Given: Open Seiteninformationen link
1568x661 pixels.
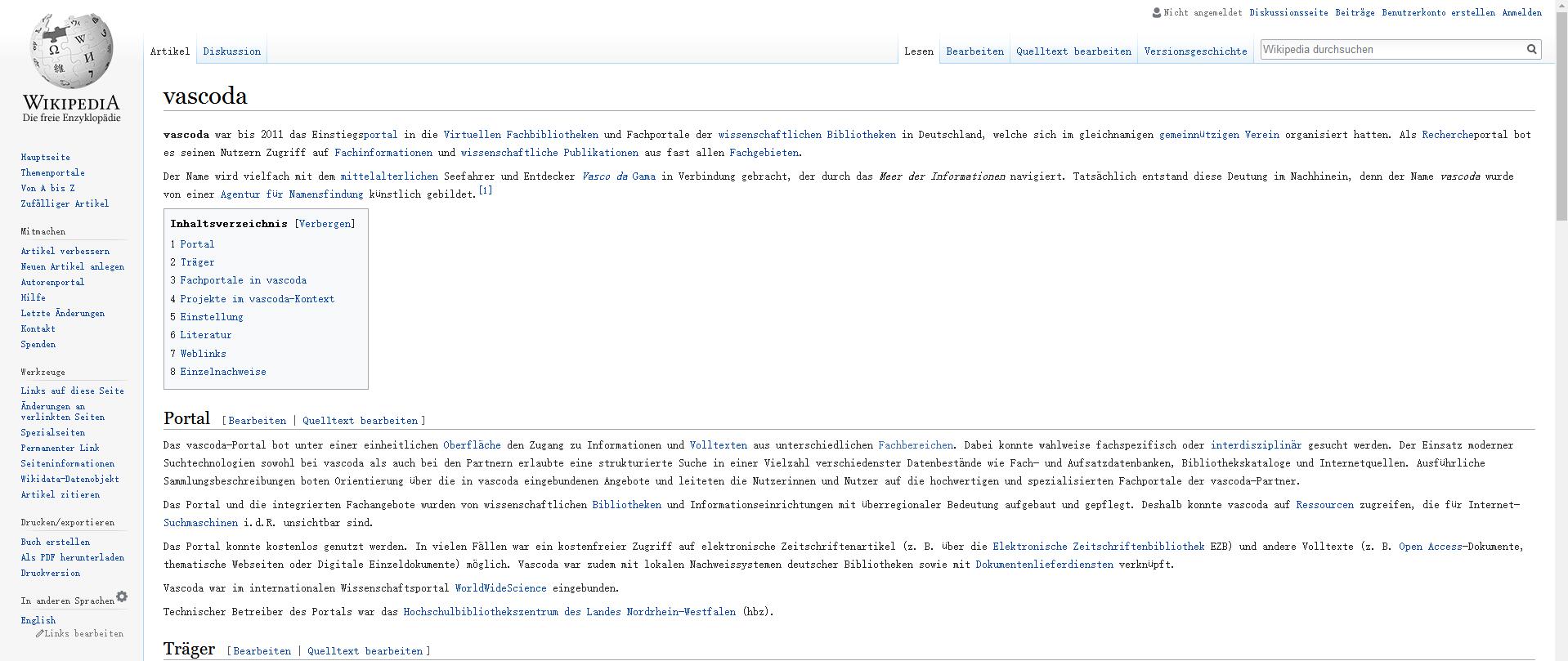Looking at the screenshot, I should click(68, 464).
